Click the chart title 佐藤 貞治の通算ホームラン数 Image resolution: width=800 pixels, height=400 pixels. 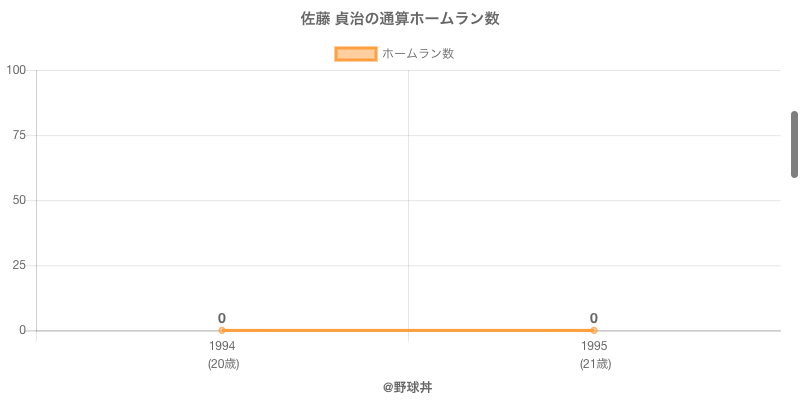(x=400, y=19)
